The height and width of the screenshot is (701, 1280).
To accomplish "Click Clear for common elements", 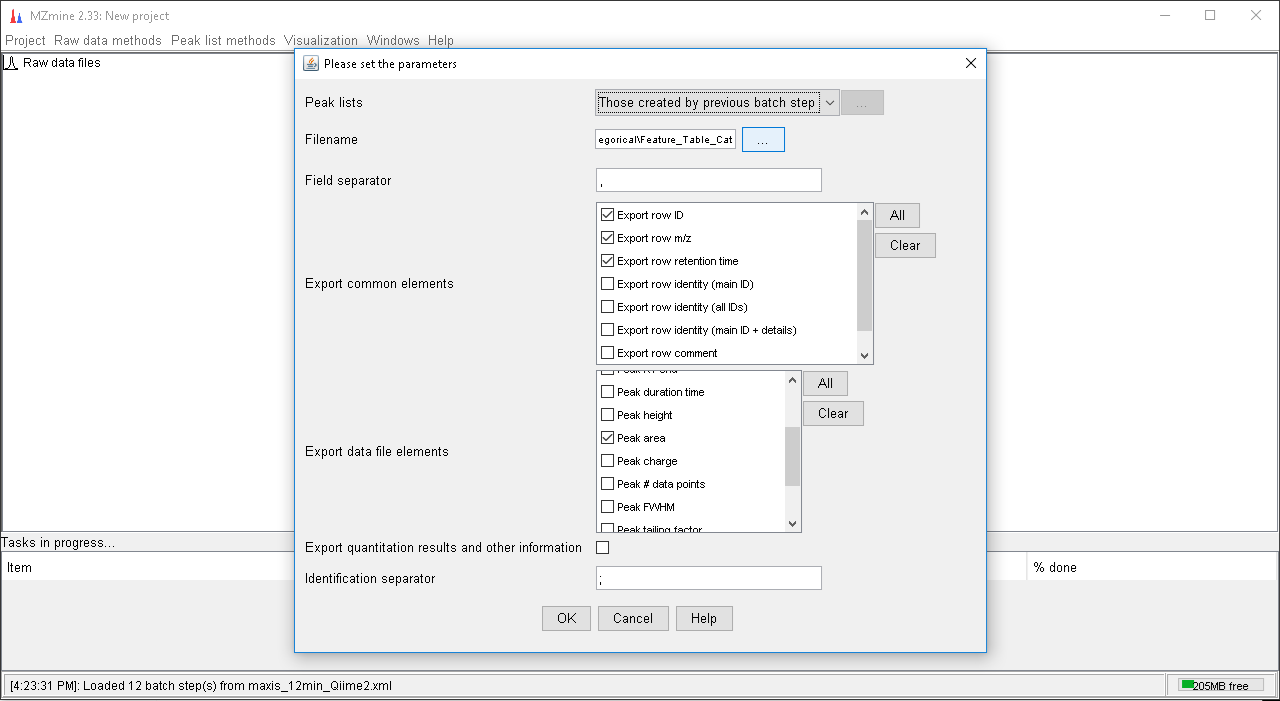I will click(x=905, y=245).
